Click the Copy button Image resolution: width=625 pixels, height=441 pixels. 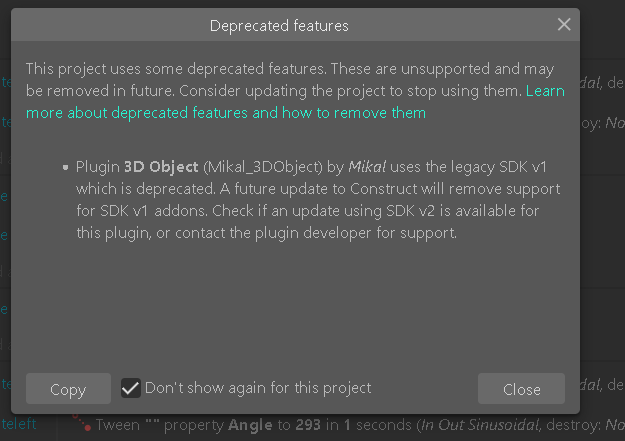[68, 389]
